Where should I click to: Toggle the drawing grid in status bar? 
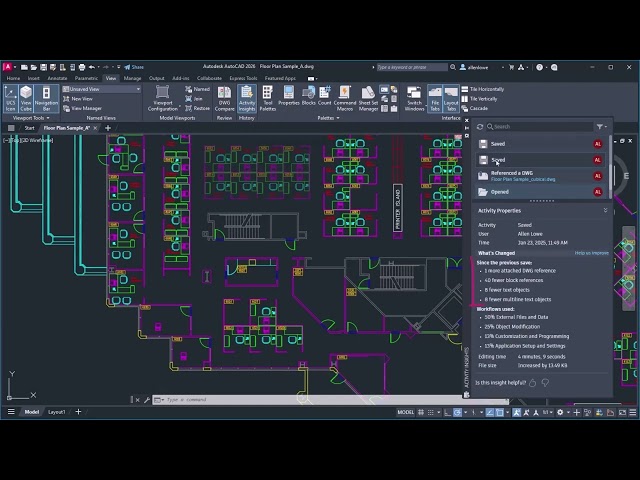point(421,412)
